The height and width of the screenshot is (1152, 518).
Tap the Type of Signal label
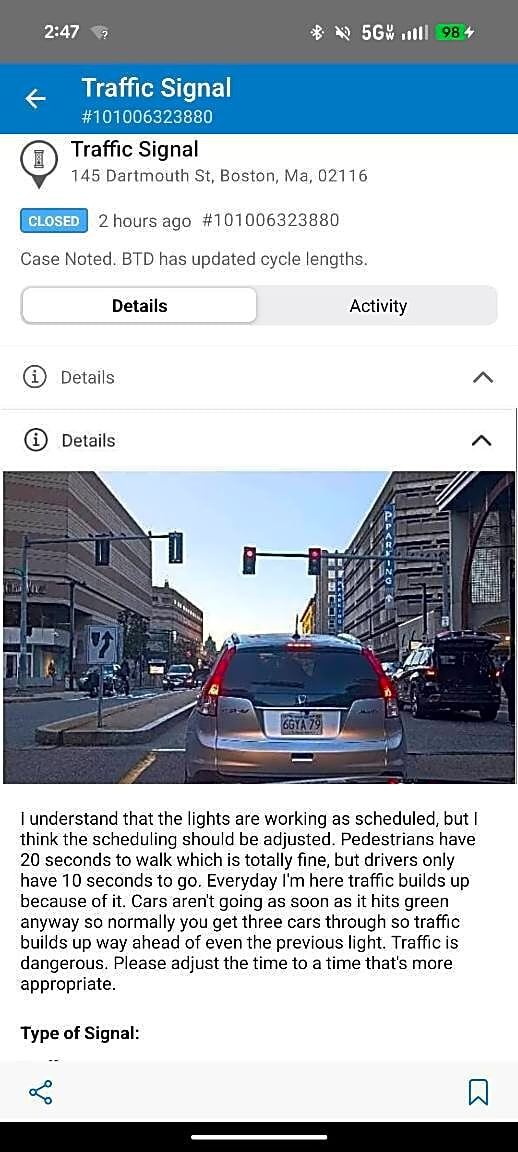(x=79, y=1033)
